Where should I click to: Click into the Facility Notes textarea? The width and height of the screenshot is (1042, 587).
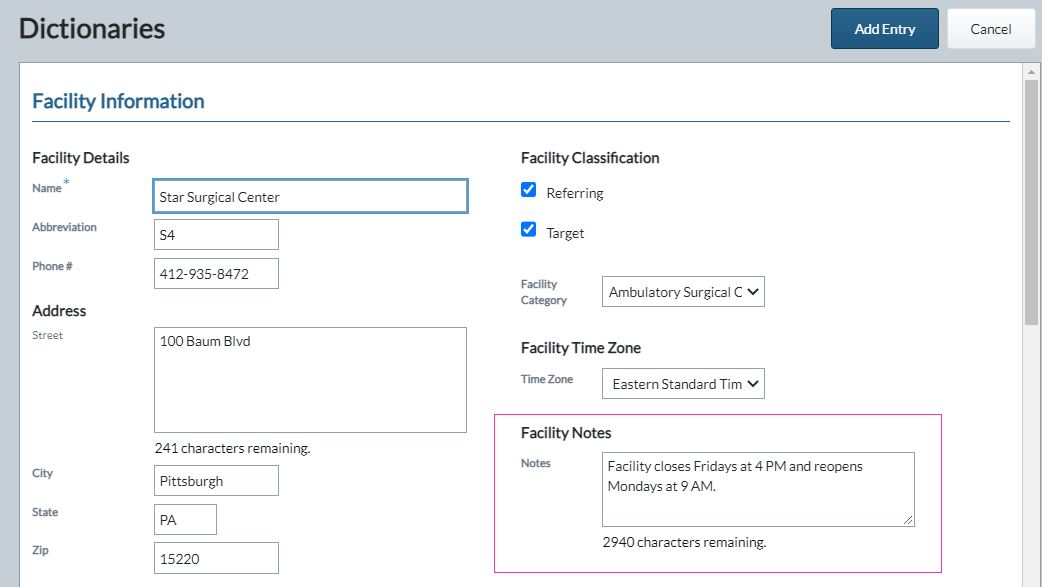758,490
